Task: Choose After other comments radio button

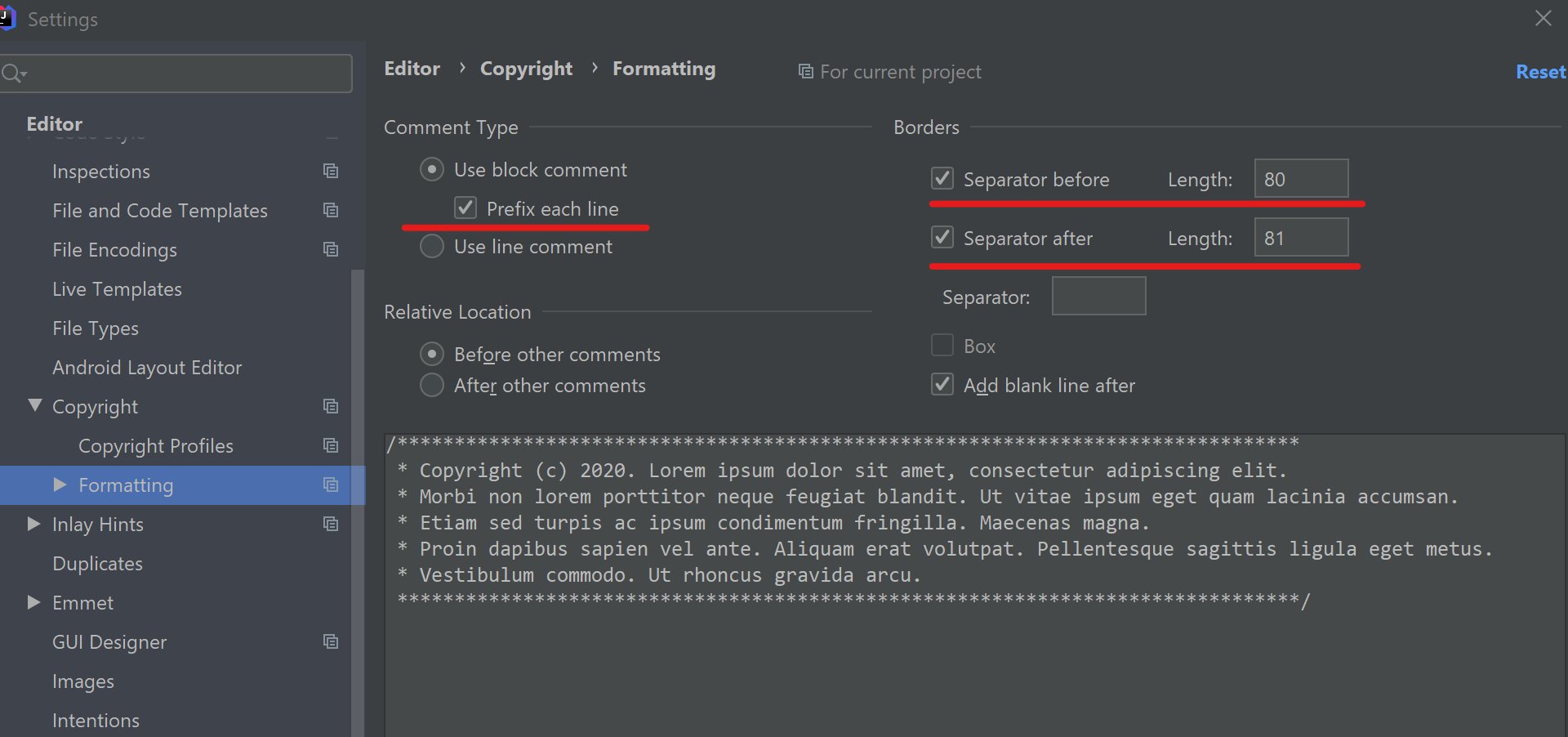Action: tap(432, 385)
